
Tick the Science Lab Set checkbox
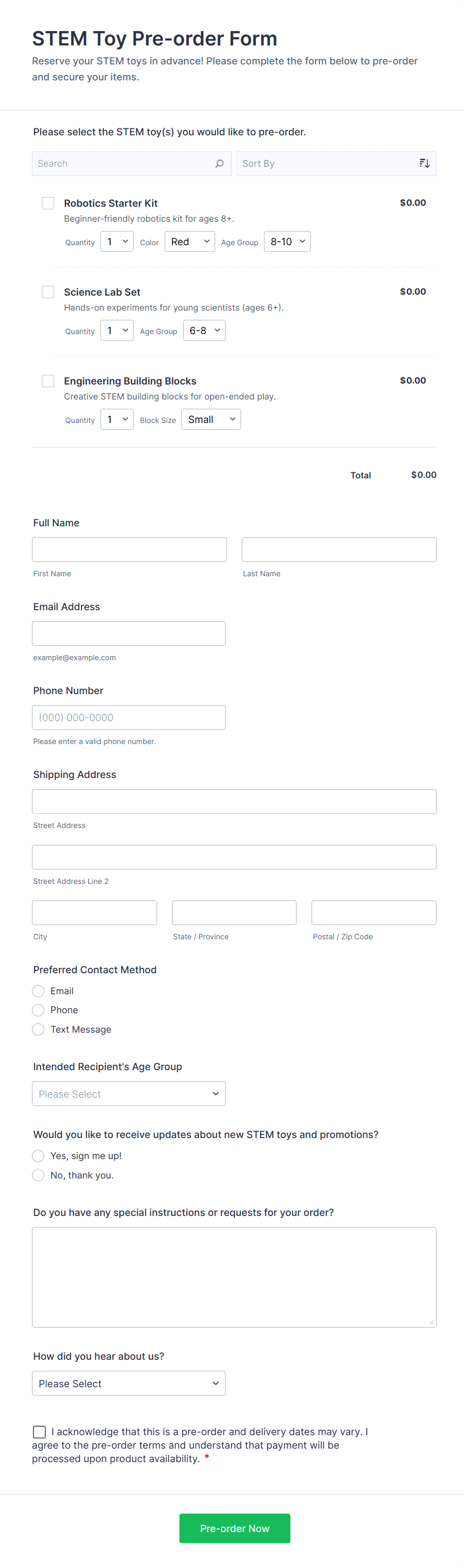click(48, 292)
